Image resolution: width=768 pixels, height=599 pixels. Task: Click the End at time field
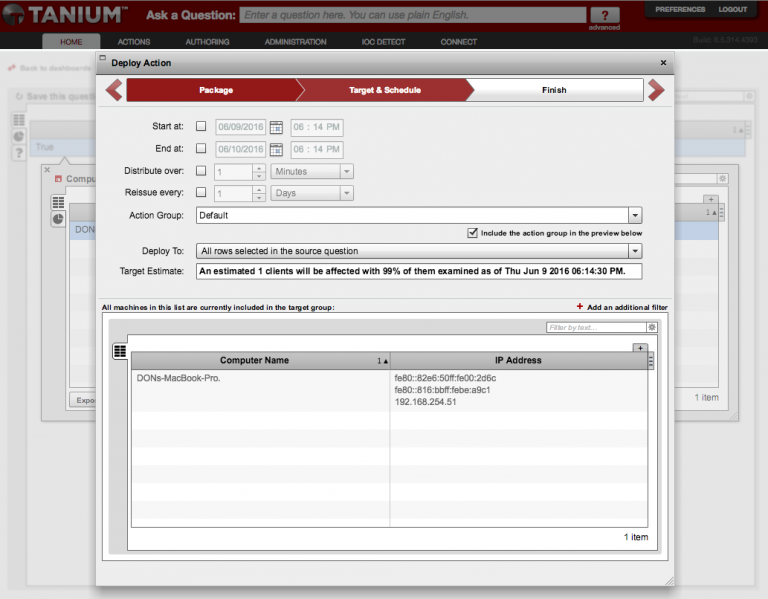(x=316, y=149)
